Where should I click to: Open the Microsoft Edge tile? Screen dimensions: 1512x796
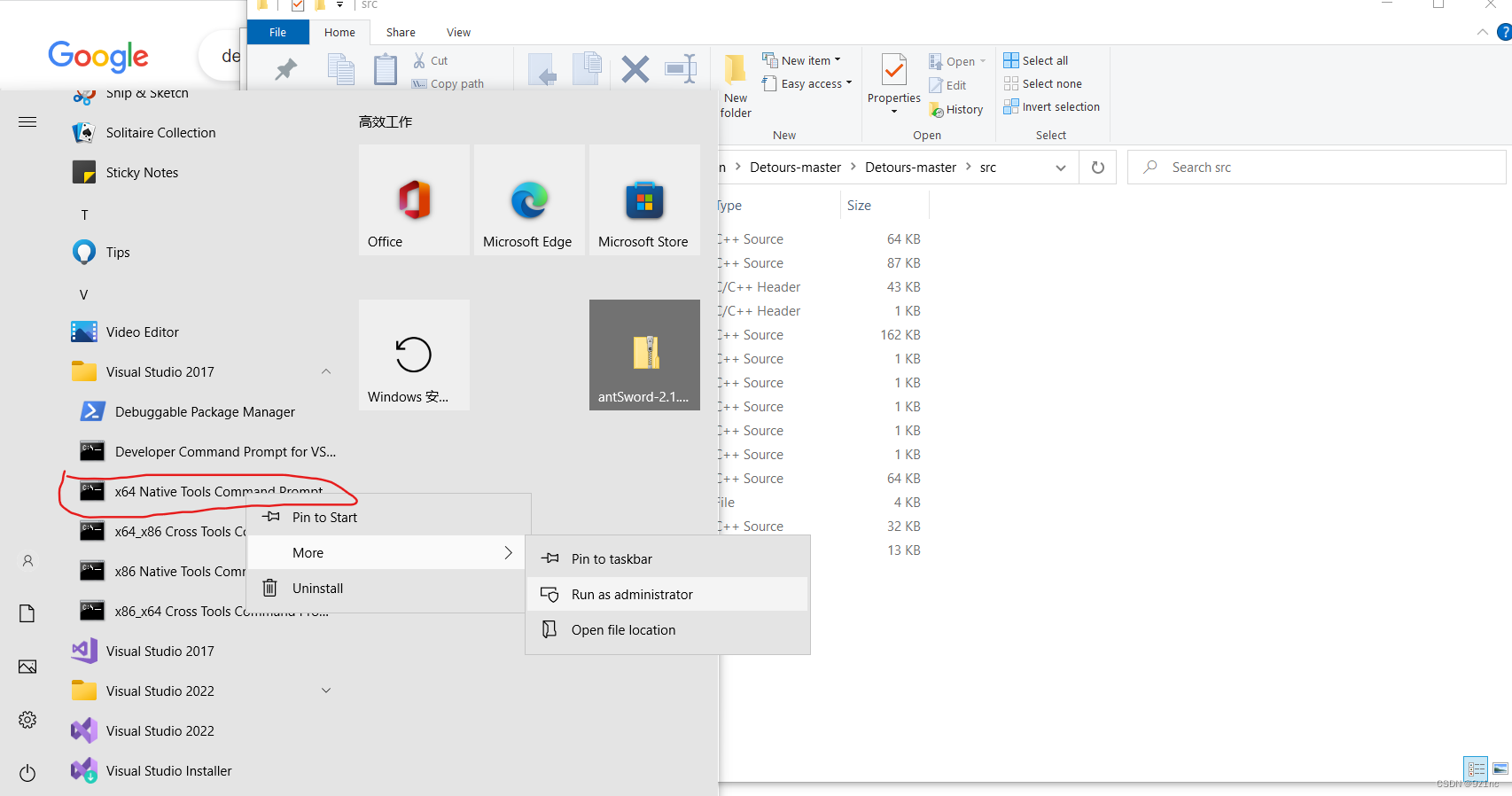click(529, 200)
